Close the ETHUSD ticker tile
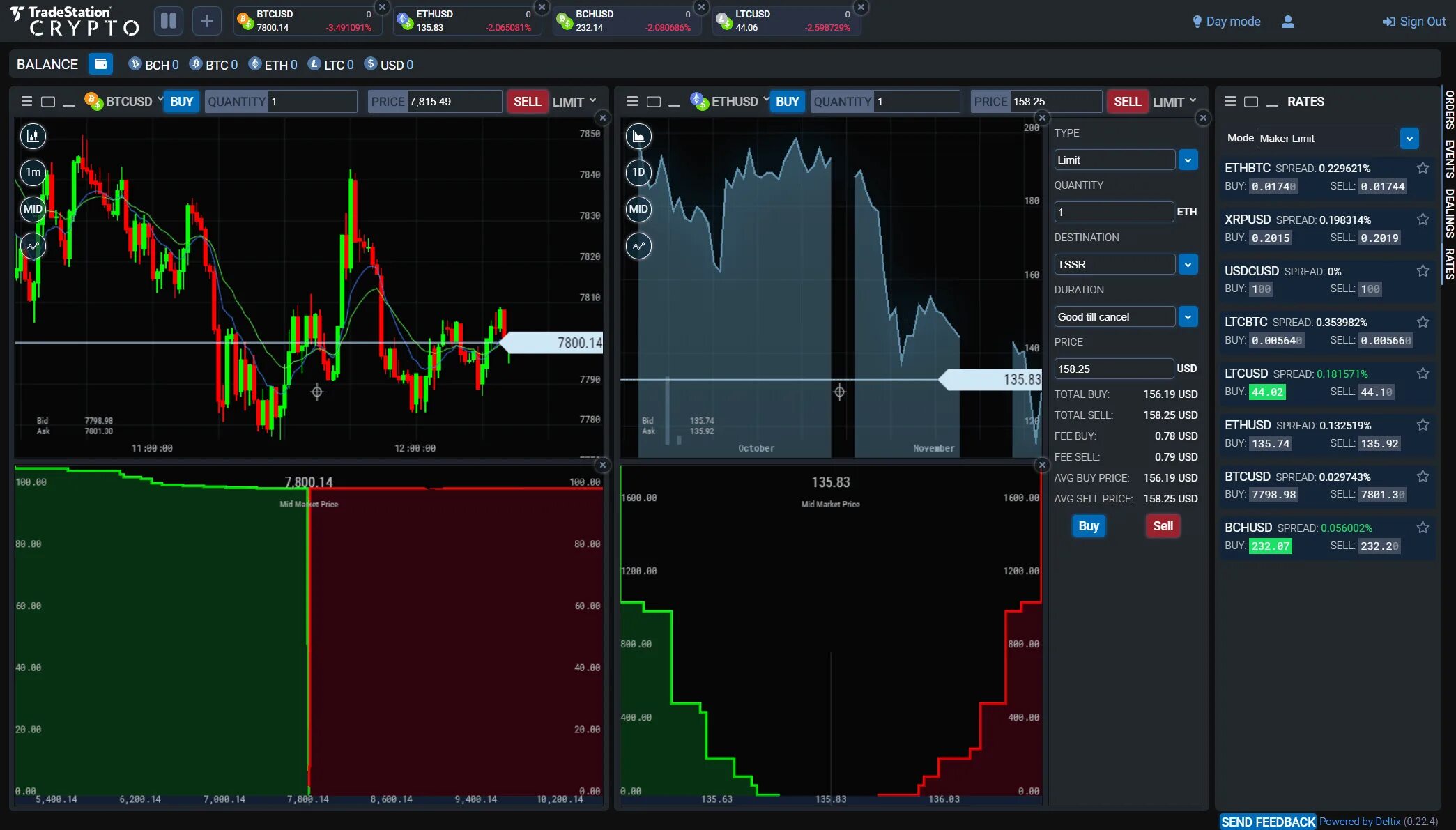Viewport: 1456px width, 830px height. [542, 7]
